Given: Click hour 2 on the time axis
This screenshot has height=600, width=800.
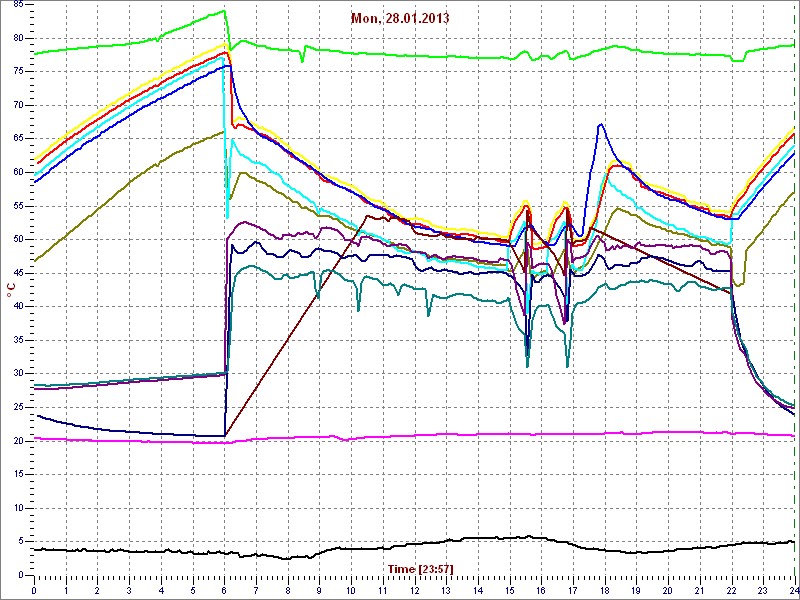Looking at the screenshot, I should 97,591.
